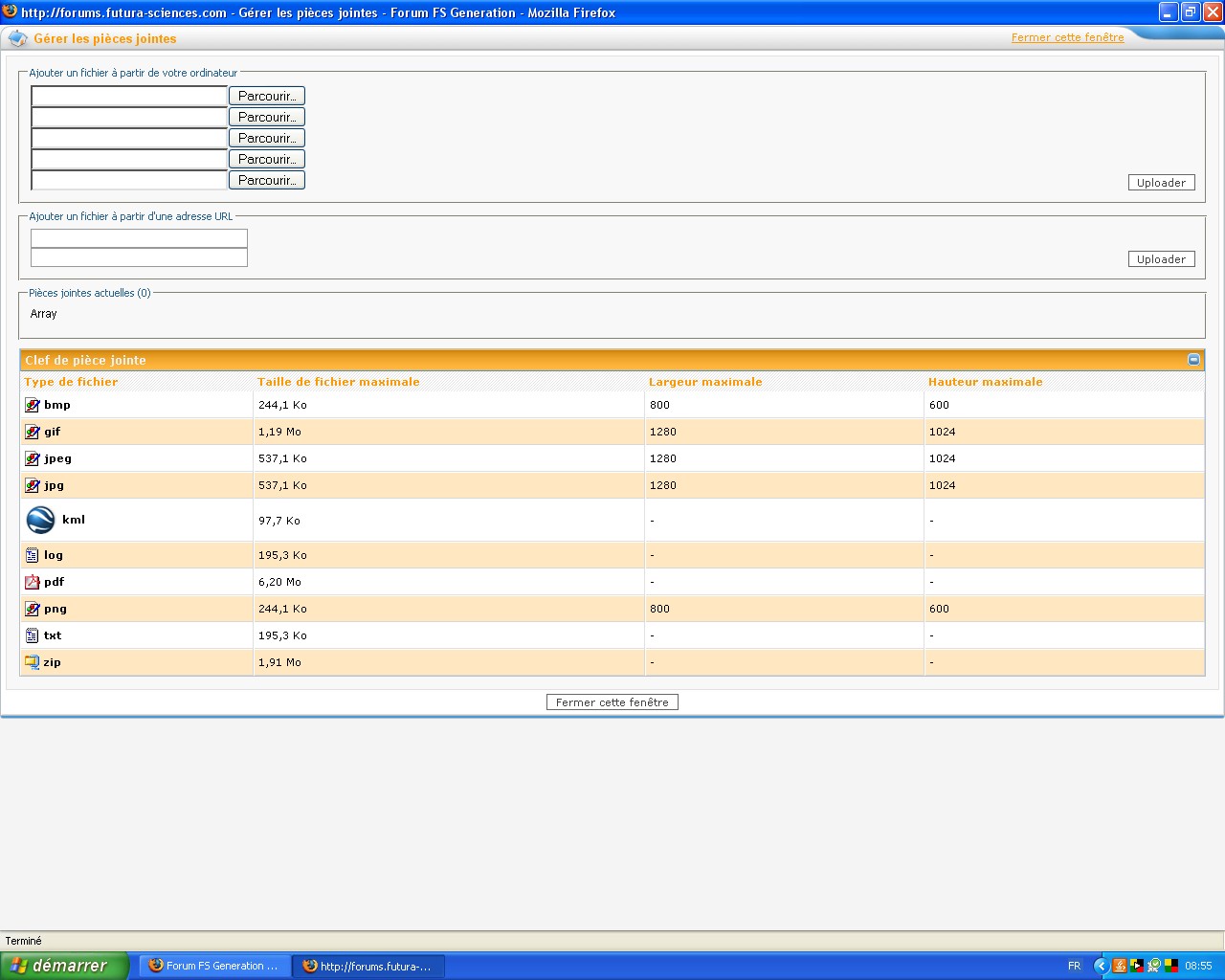Click the Type de fichier column header
Image resolution: width=1225 pixels, height=980 pixels.
71,382
